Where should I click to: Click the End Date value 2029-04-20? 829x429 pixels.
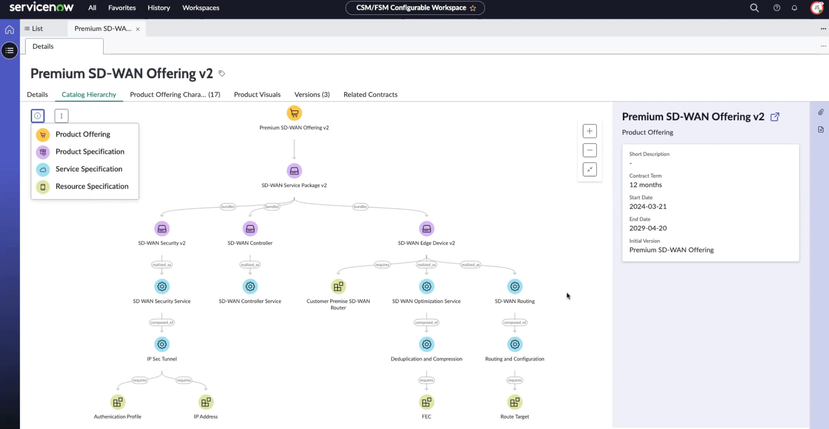[648, 229]
